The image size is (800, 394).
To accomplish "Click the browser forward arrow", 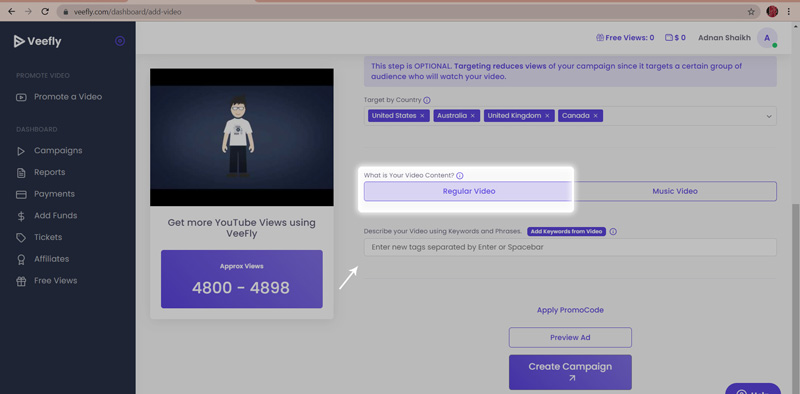I will coord(28,11).
